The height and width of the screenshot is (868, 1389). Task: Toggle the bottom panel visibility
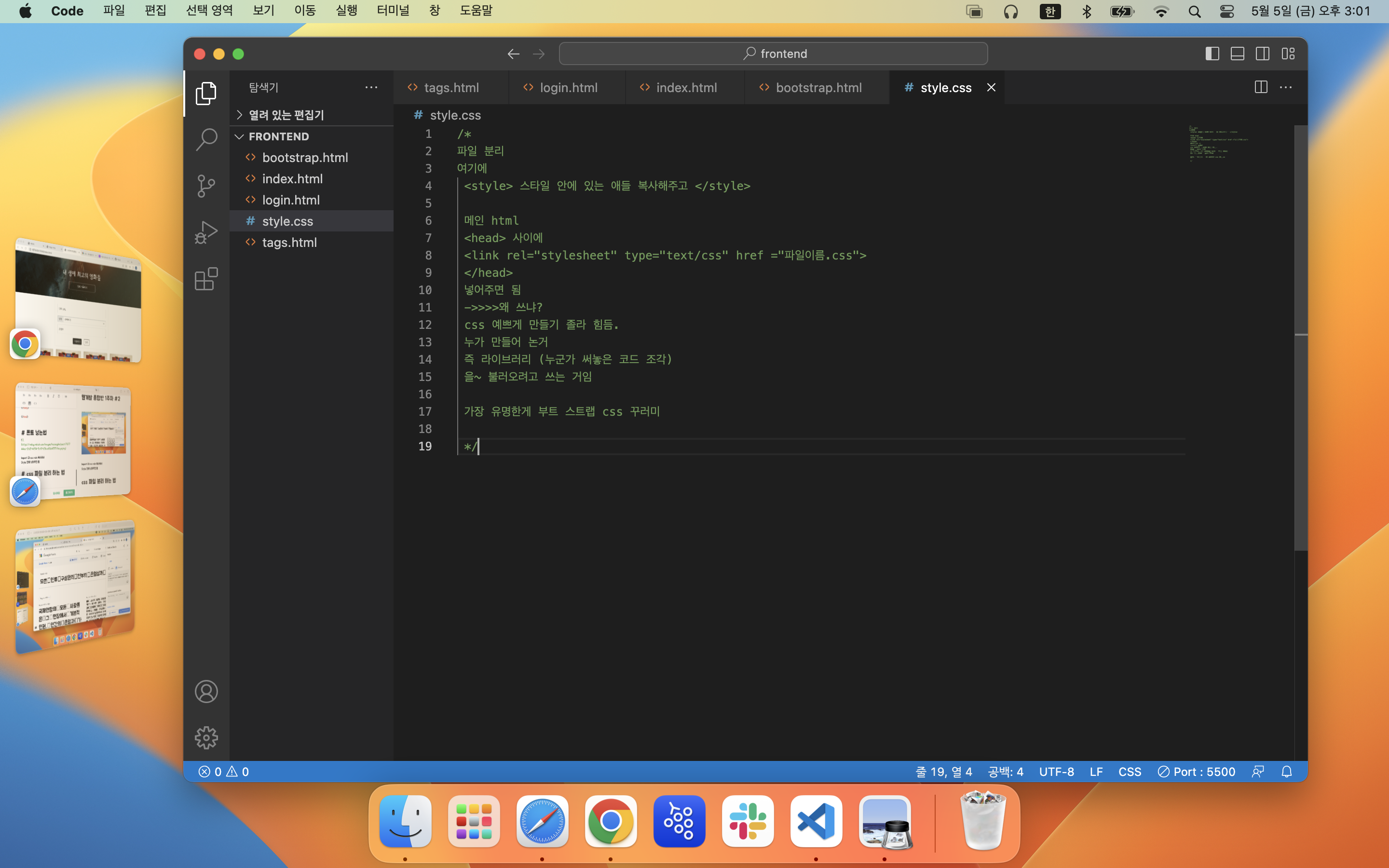(1238, 54)
